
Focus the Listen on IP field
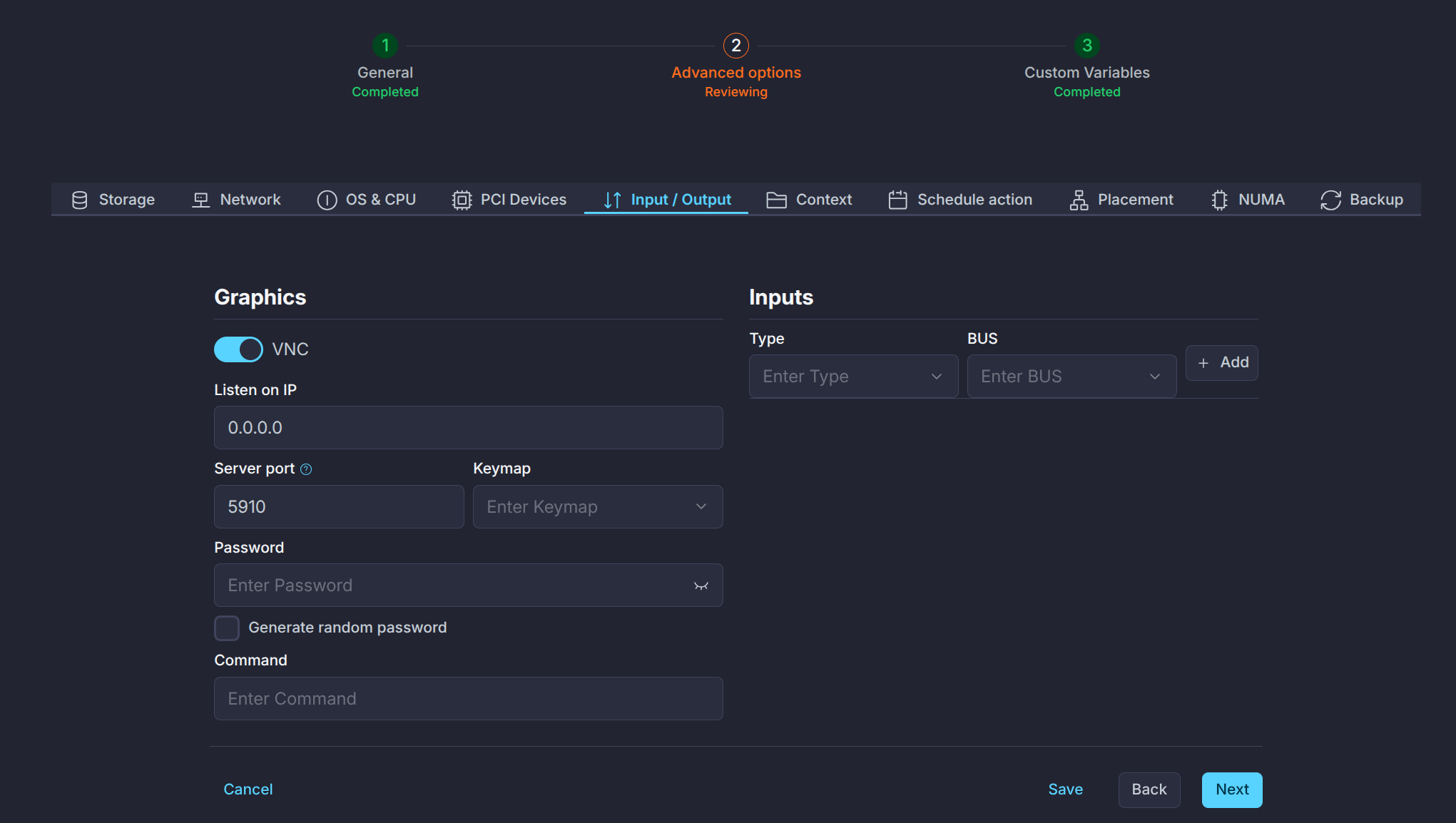pos(469,428)
